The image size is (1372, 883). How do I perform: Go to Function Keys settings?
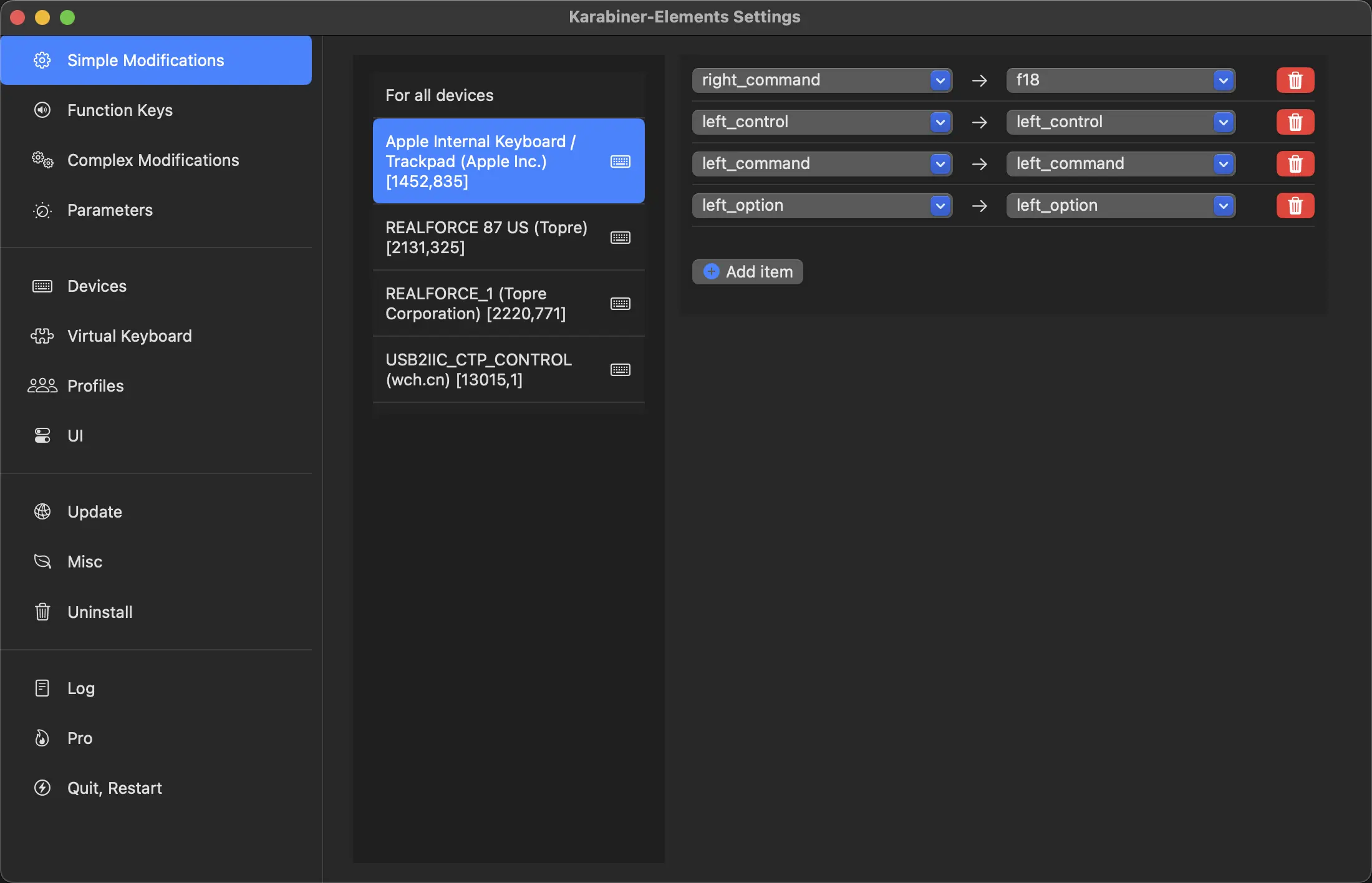point(156,110)
